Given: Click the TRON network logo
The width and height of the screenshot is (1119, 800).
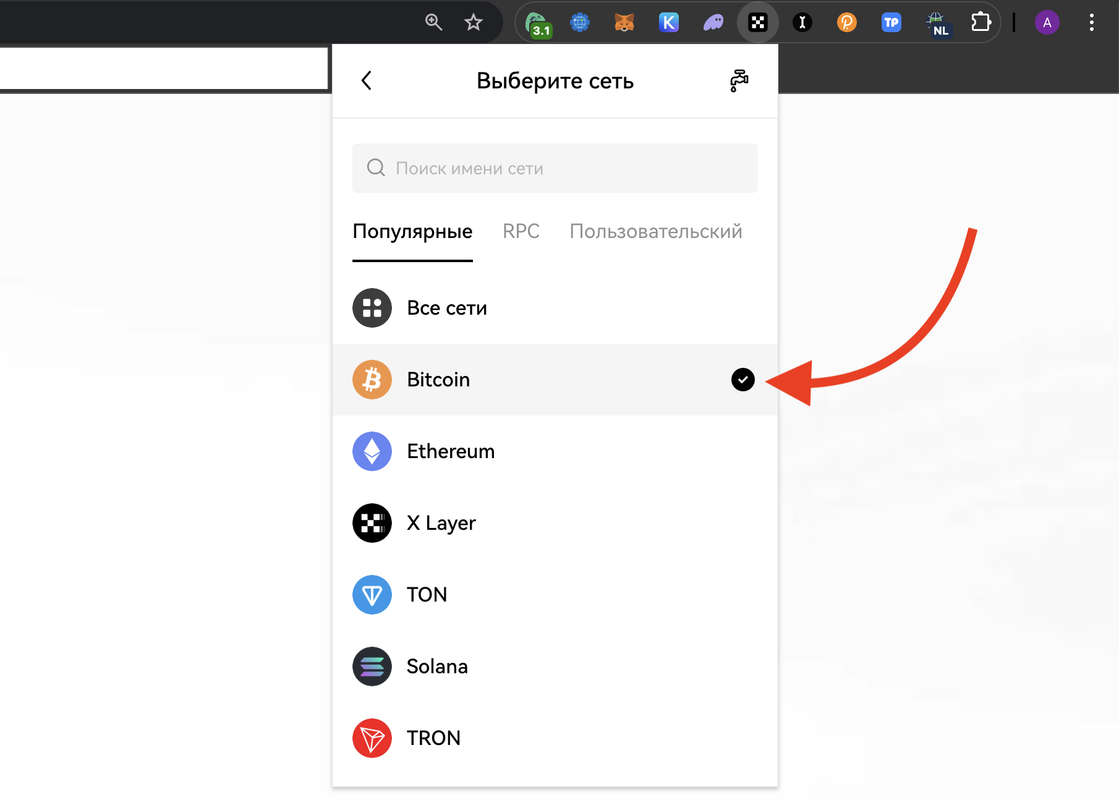Looking at the screenshot, I should coord(372,738).
